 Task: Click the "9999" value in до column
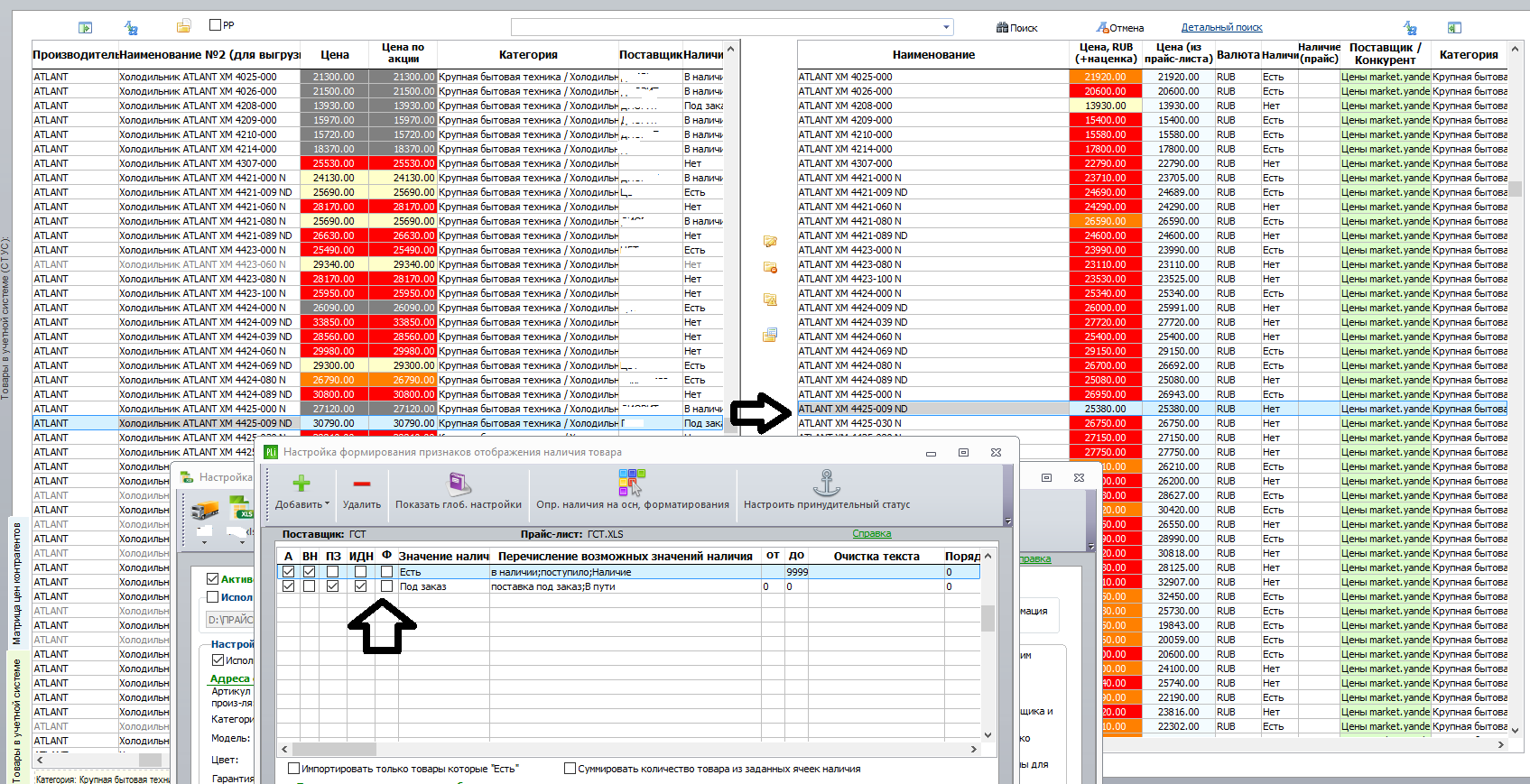(x=797, y=572)
